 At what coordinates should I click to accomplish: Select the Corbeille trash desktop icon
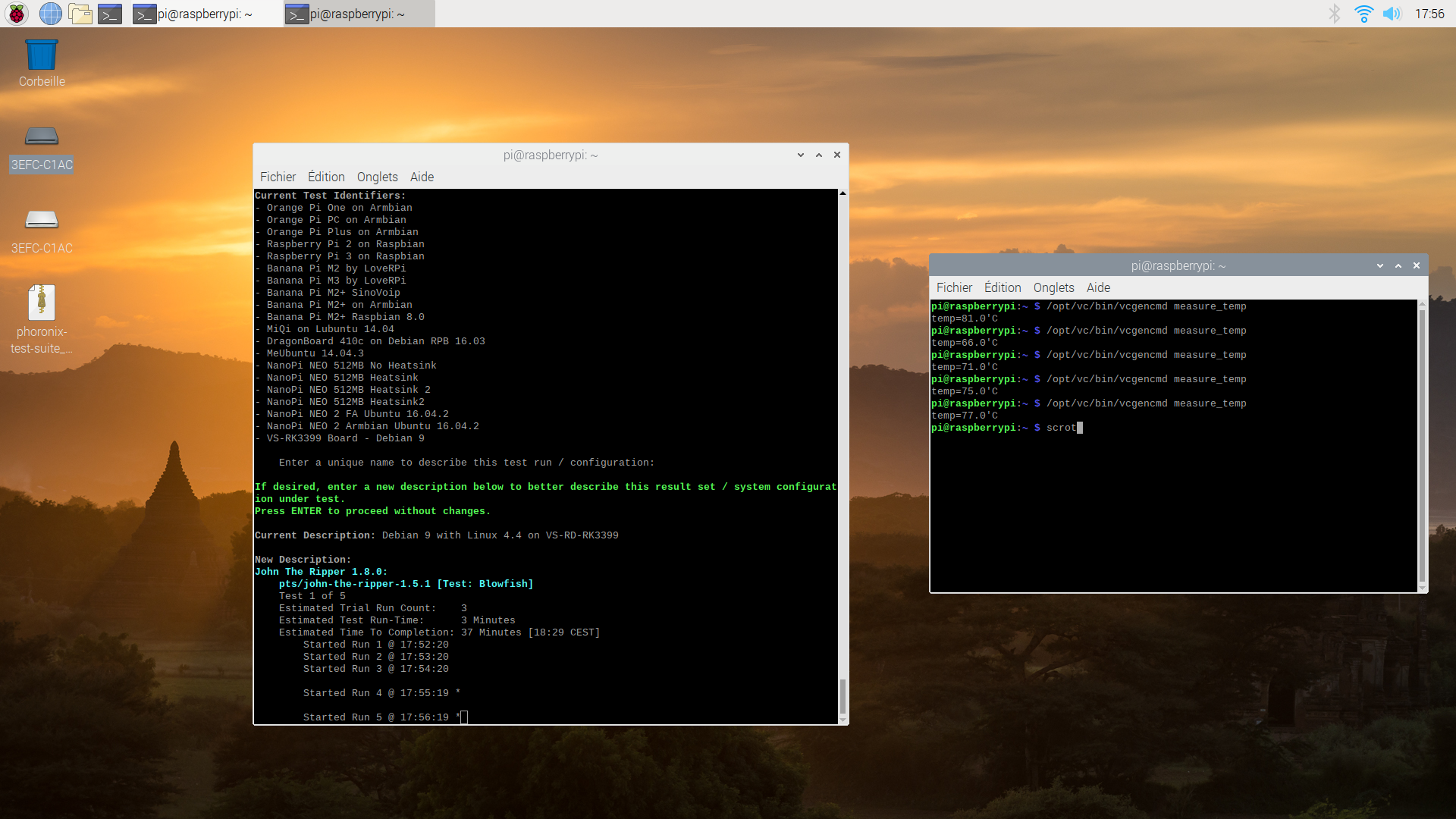pos(42,64)
